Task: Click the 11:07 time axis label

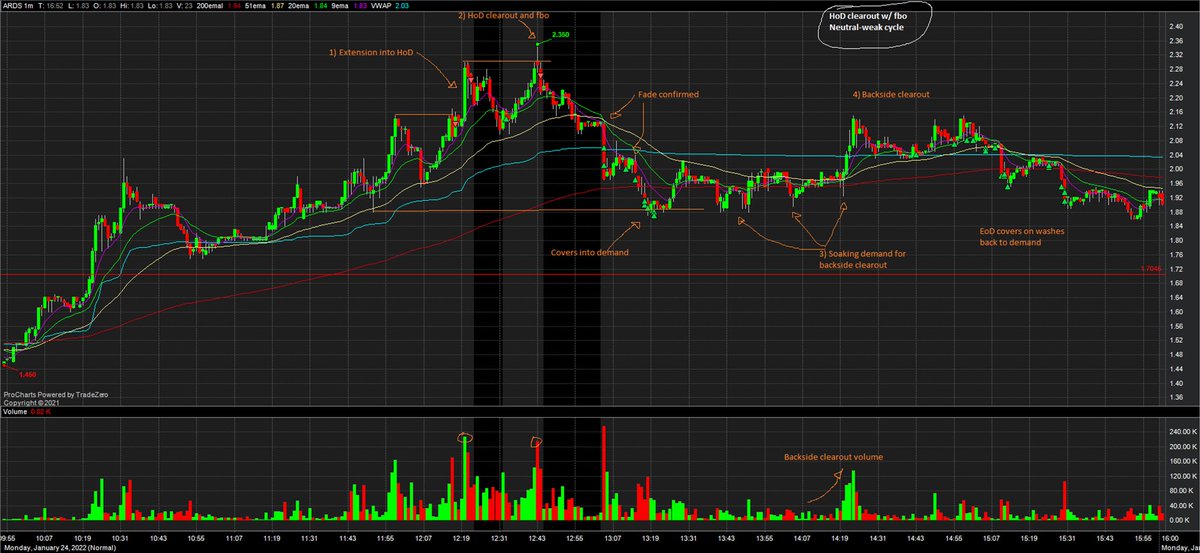Action: point(235,537)
